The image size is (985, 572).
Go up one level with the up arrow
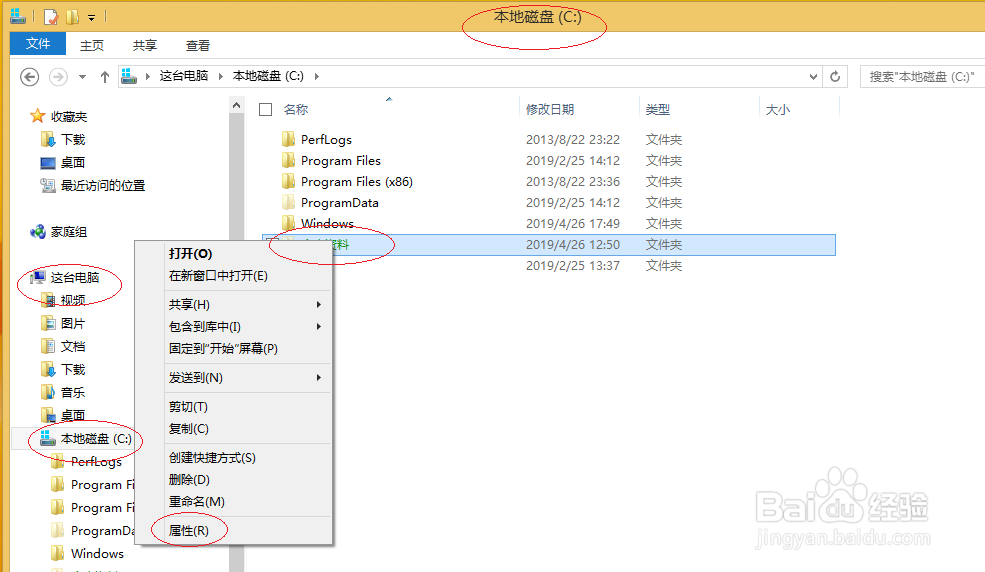click(105, 77)
